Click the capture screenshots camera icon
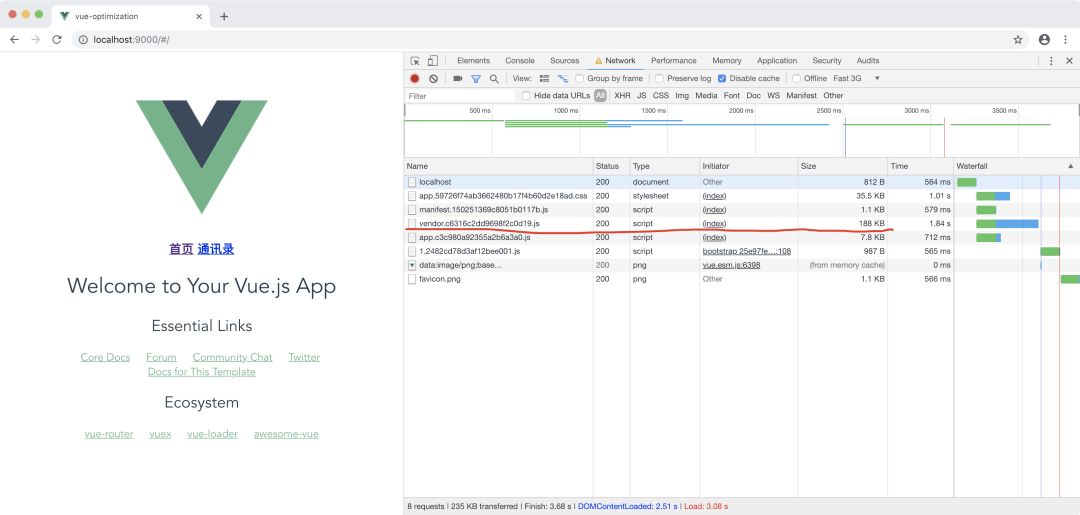This screenshot has width=1080, height=515. click(x=458, y=78)
